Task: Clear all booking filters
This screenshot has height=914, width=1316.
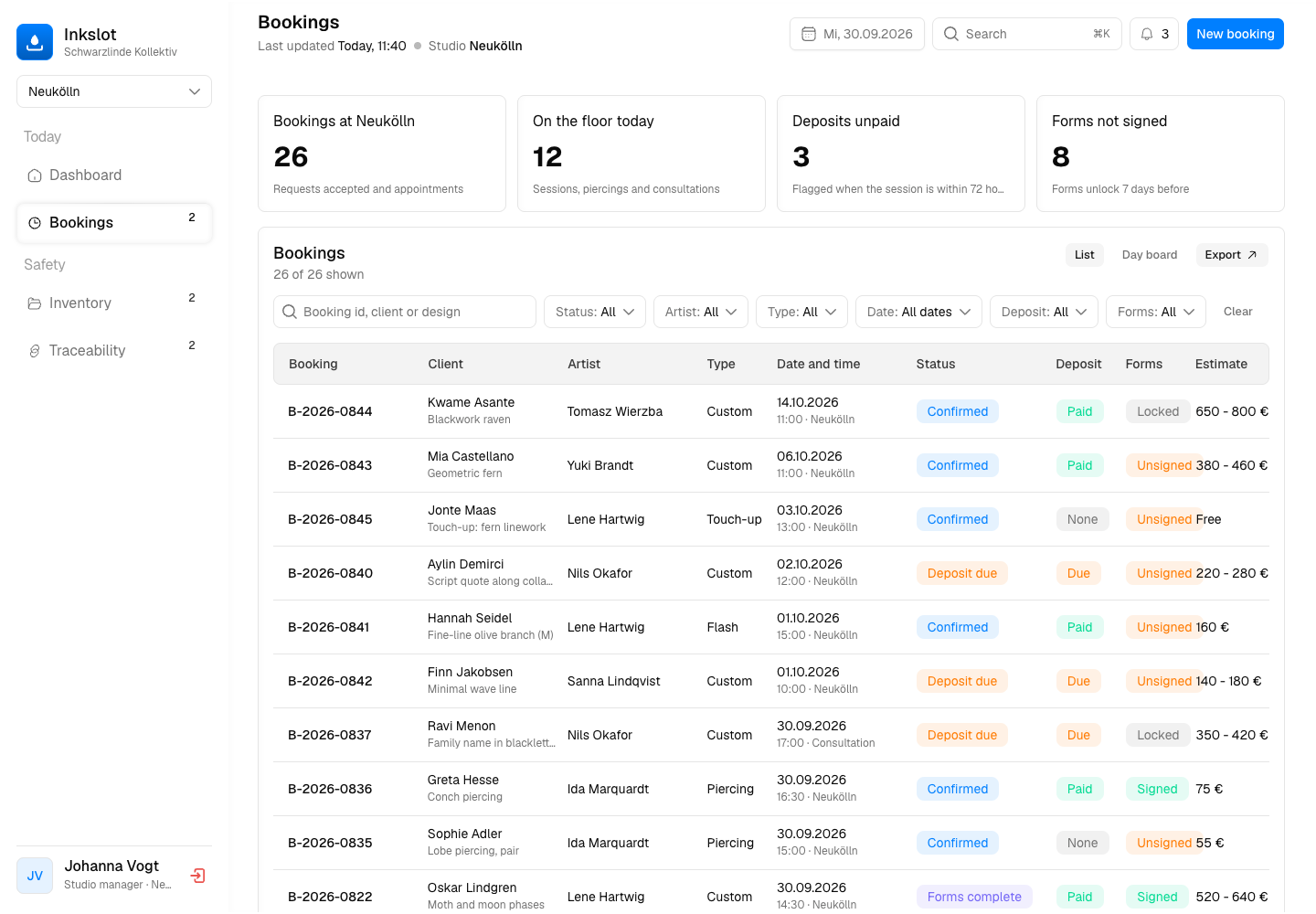Action: coord(1237,312)
